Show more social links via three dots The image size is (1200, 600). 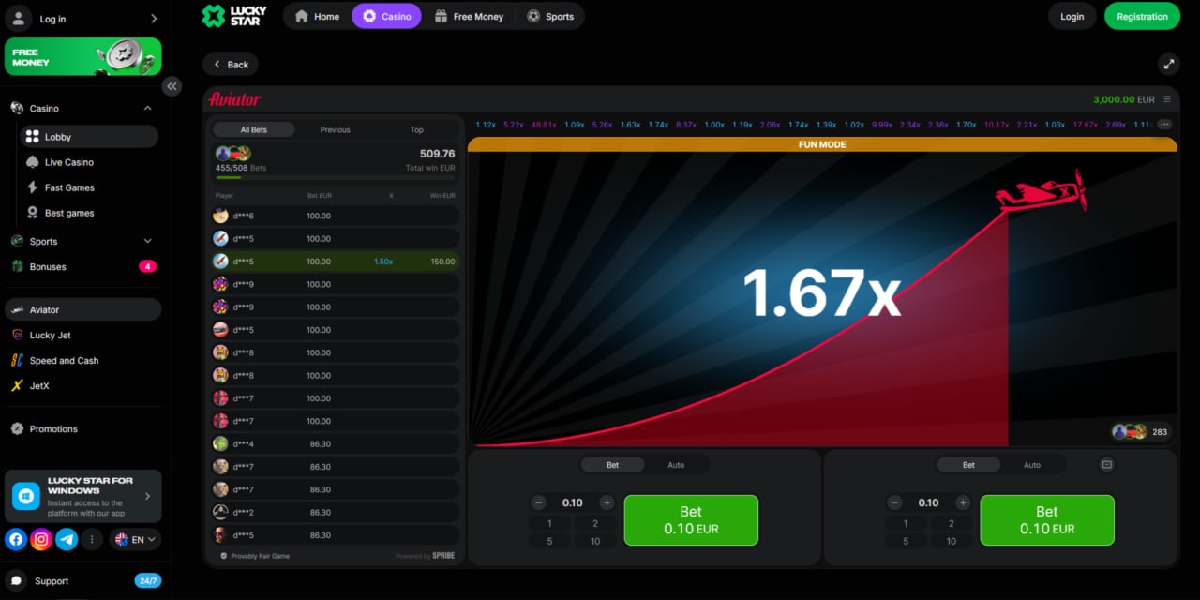pyautogui.click(x=92, y=539)
